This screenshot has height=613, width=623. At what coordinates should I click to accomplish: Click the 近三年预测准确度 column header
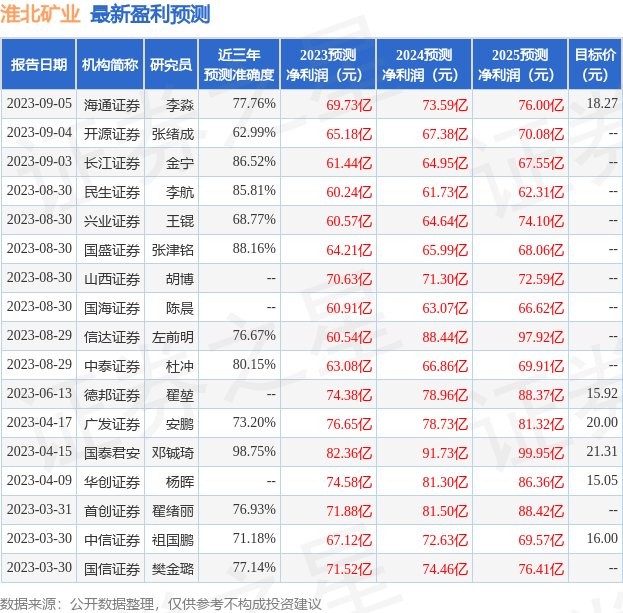[x=239, y=64]
